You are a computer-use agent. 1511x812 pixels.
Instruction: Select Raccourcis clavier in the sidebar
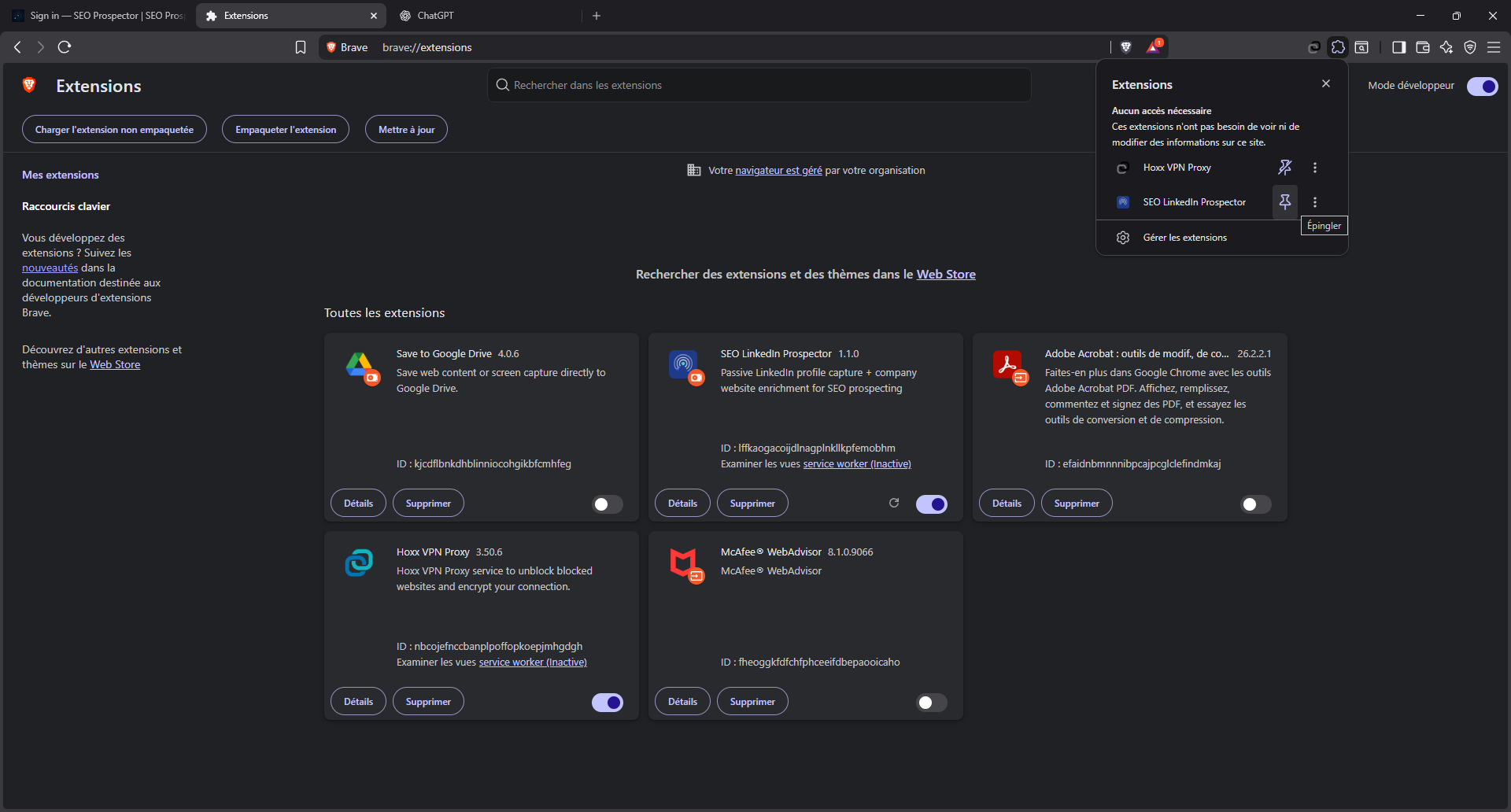point(66,207)
